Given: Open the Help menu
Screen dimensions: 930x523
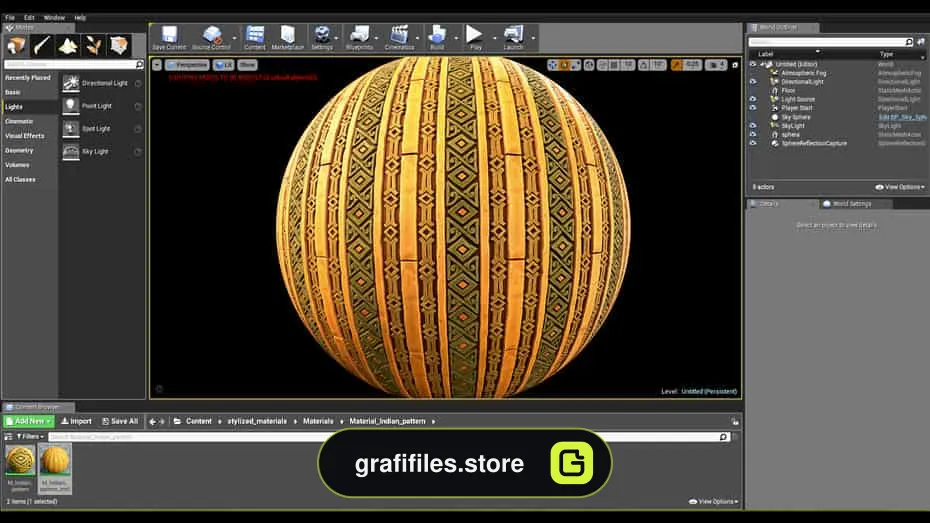Looking at the screenshot, I should (80, 18).
